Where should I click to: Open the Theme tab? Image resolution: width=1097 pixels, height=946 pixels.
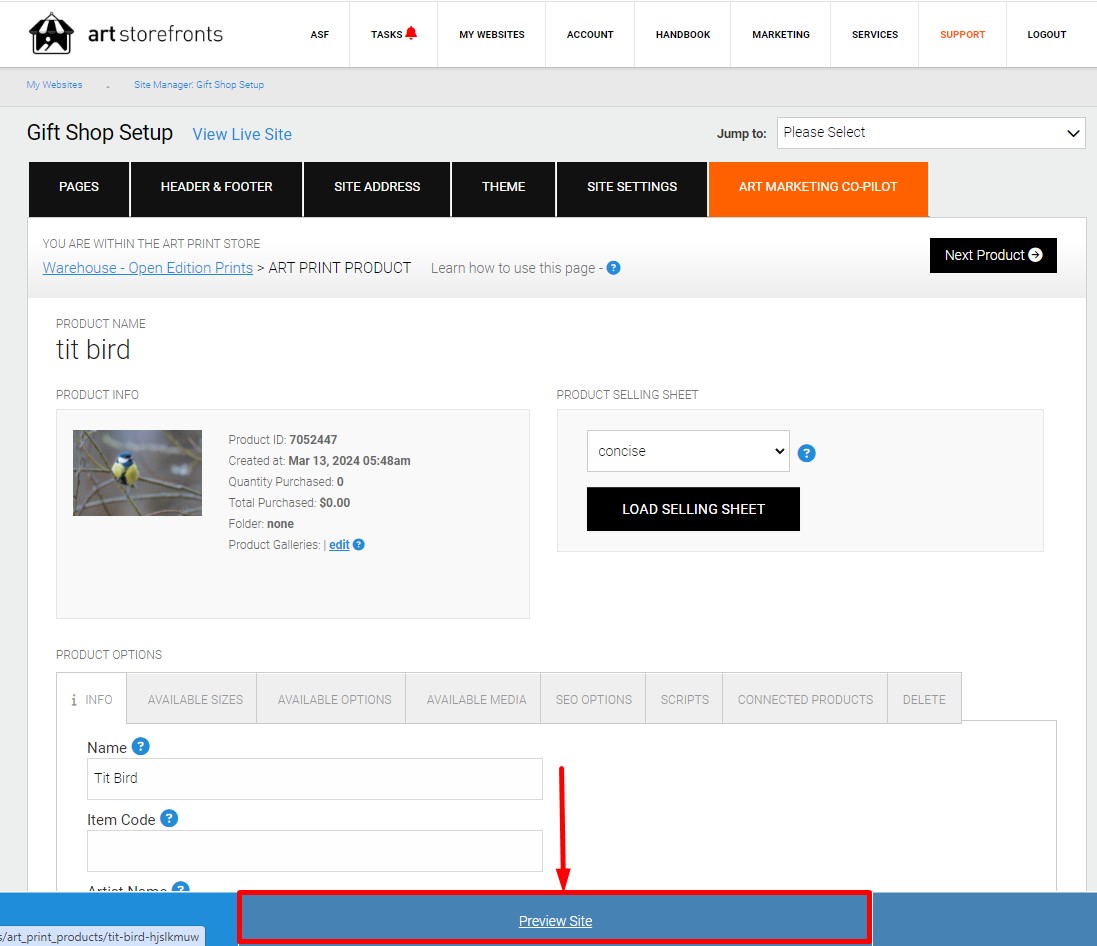pos(503,187)
